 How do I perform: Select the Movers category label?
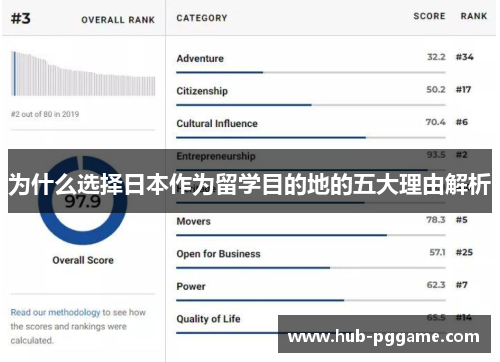pyautogui.click(x=193, y=221)
